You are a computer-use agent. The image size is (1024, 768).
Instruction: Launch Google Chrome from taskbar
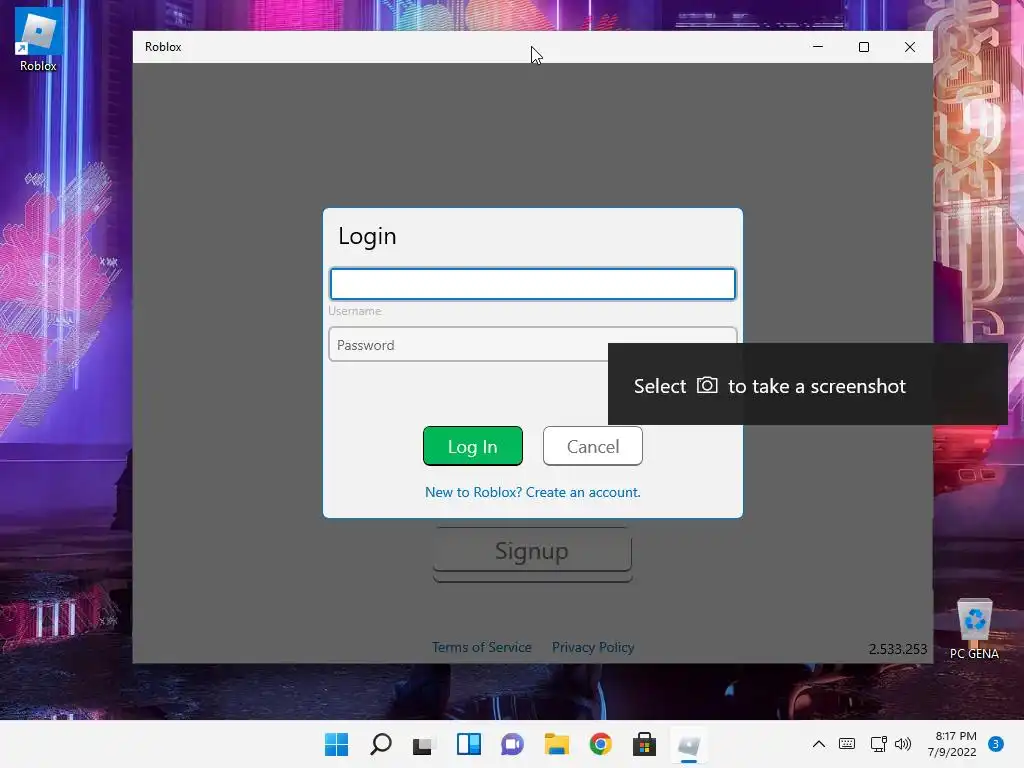[600, 744]
